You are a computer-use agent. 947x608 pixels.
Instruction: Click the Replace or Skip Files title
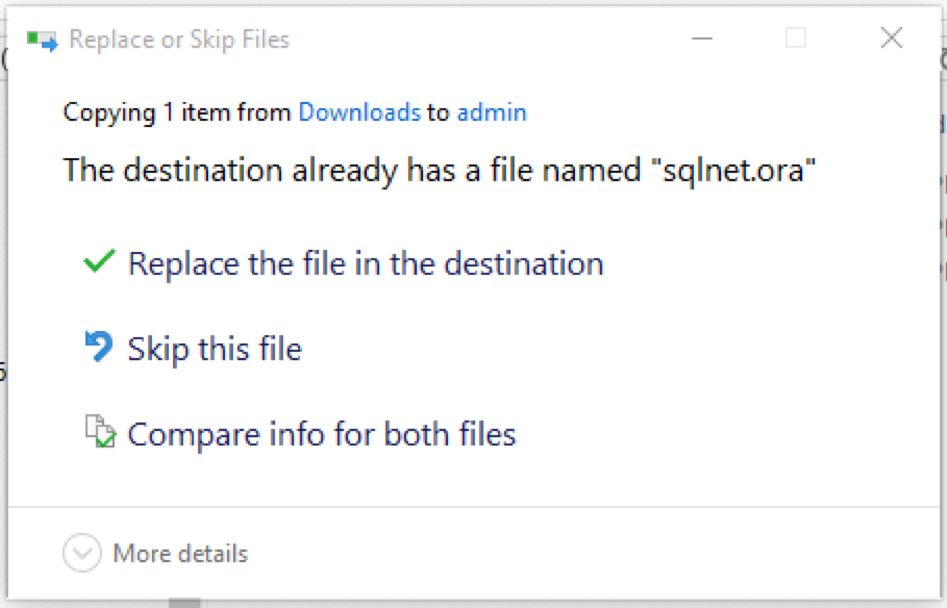(x=179, y=40)
